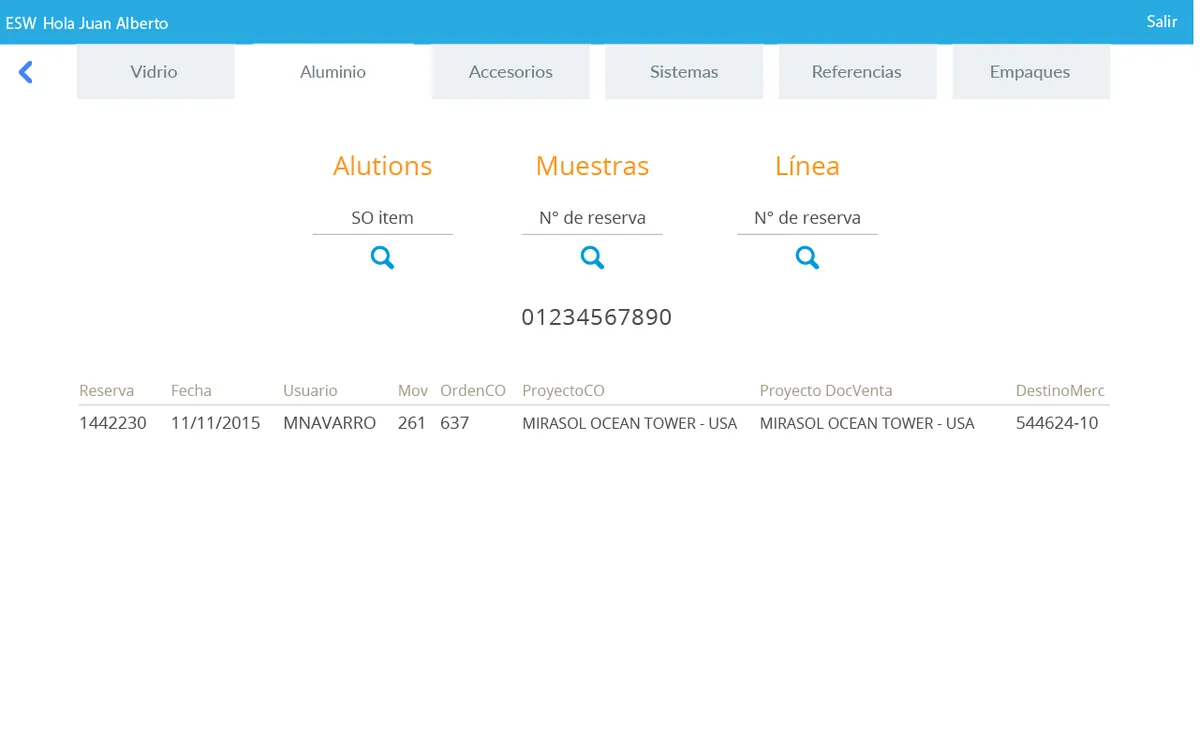Click the Reserva column header
Viewport: 1200px width, 749px height.
(106, 391)
